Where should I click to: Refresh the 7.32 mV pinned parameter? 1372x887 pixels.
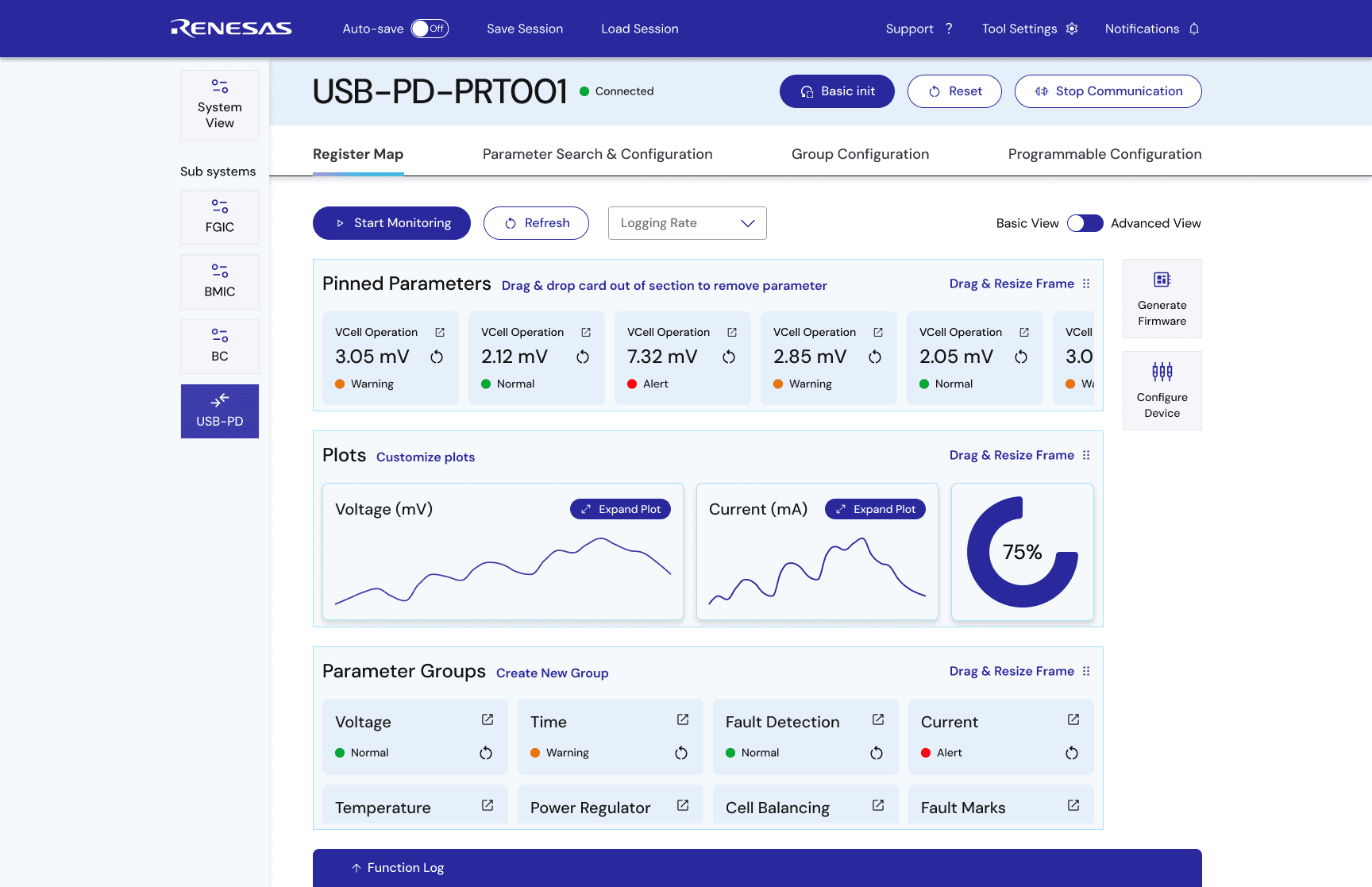[x=729, y=357]
